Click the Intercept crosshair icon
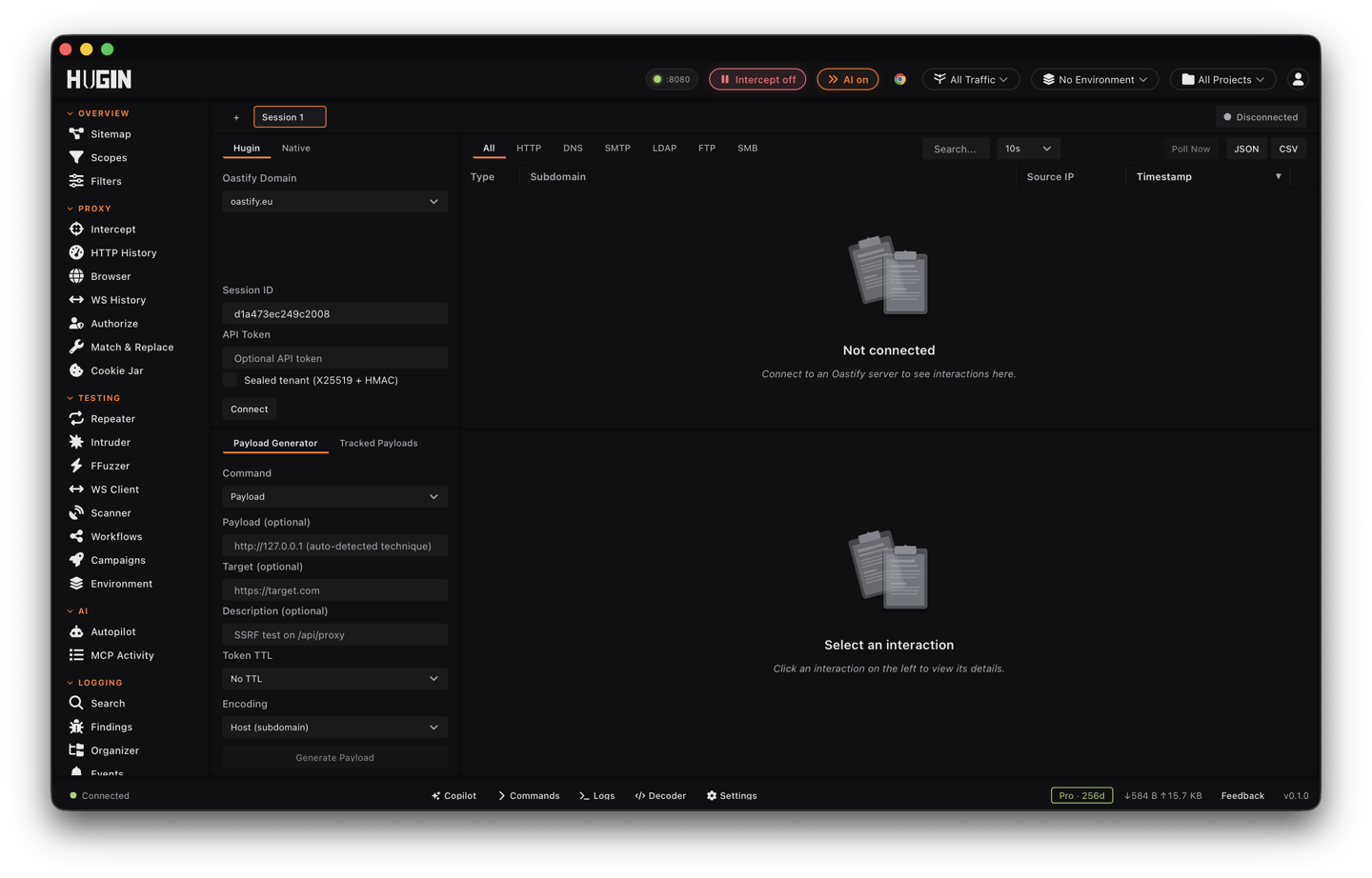Viewport: 1372px width, 878px height. (76, 229)
